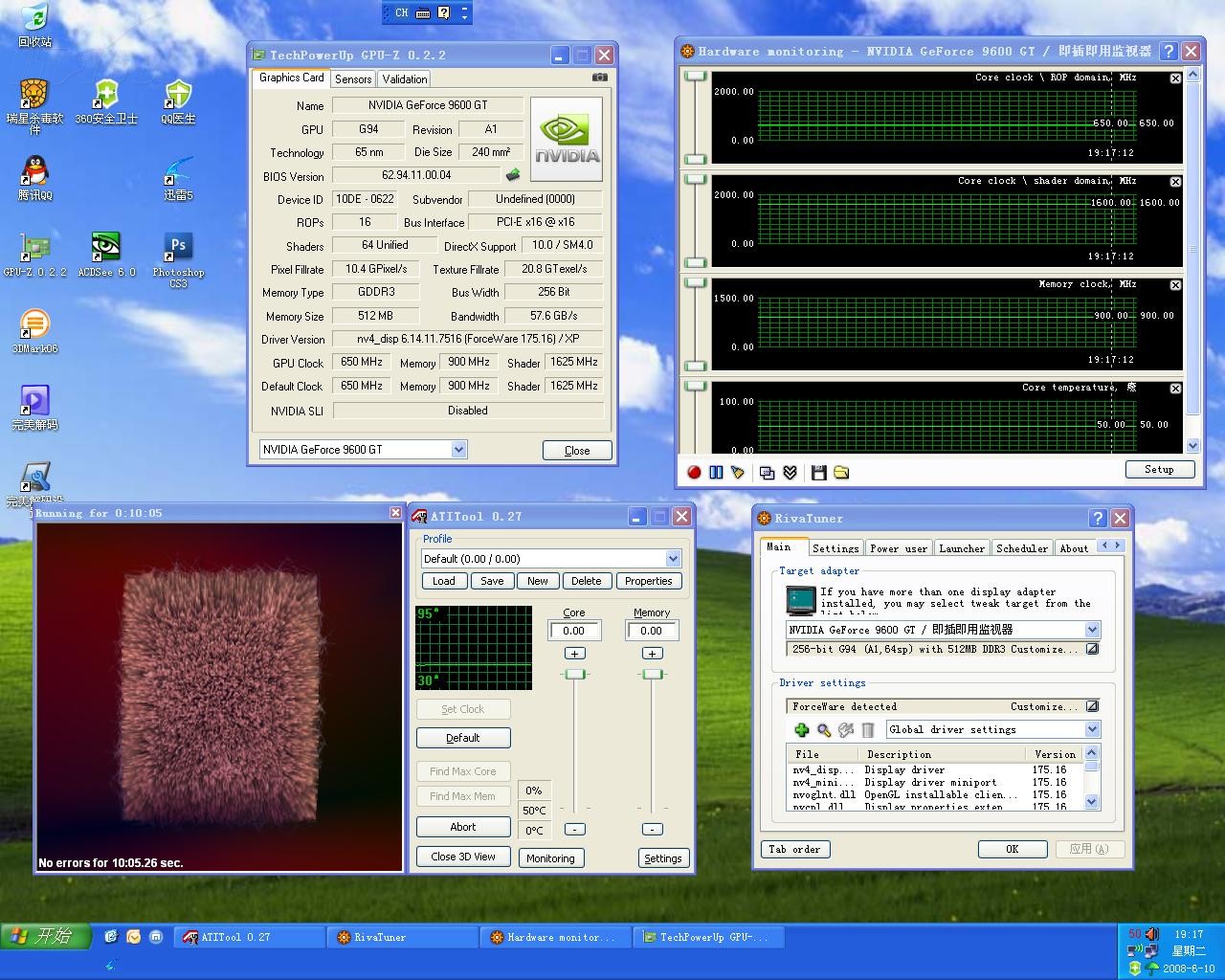Expand the Global driver settings dropdown

click(x=1092, y=729)
